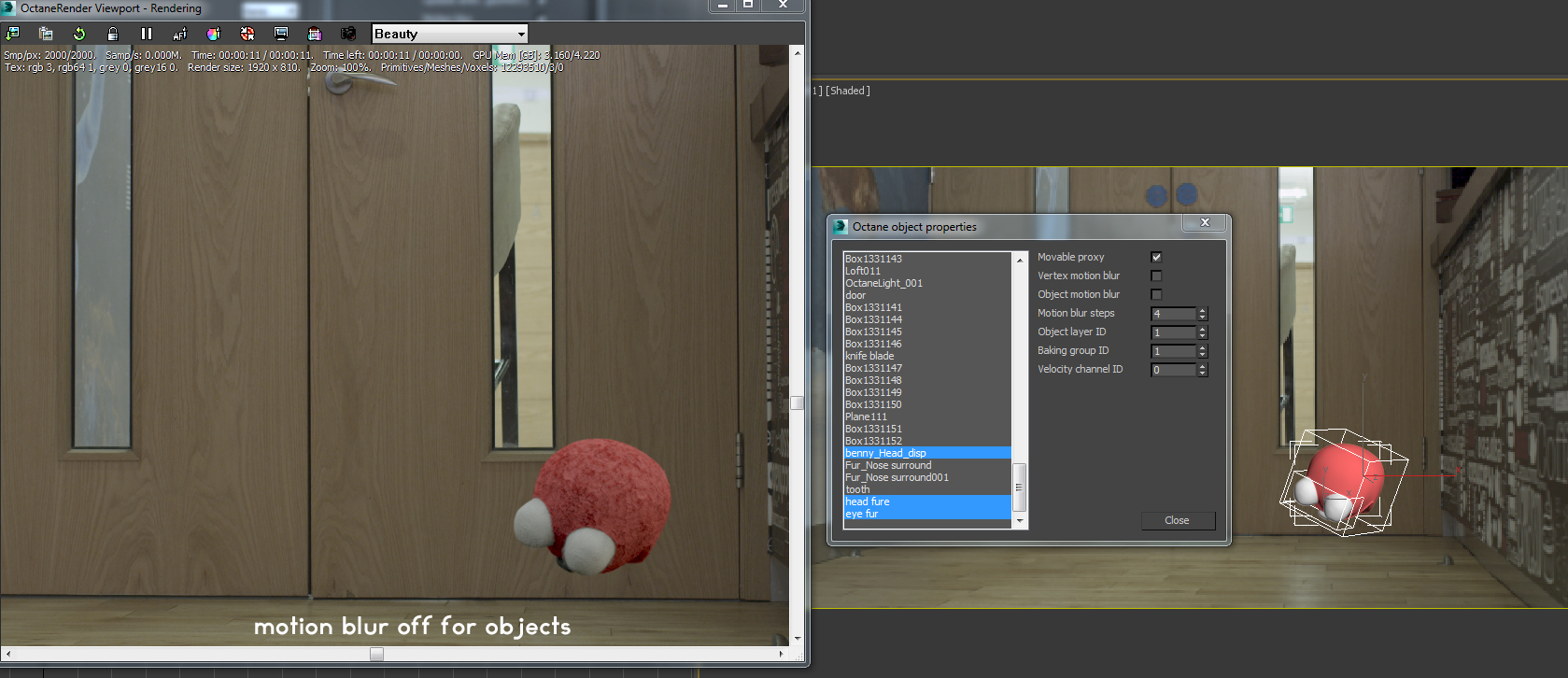Select Box1331152 in the object list
Image resolution: width=1568 pixels, height=678 pixels.
point(927,441)
